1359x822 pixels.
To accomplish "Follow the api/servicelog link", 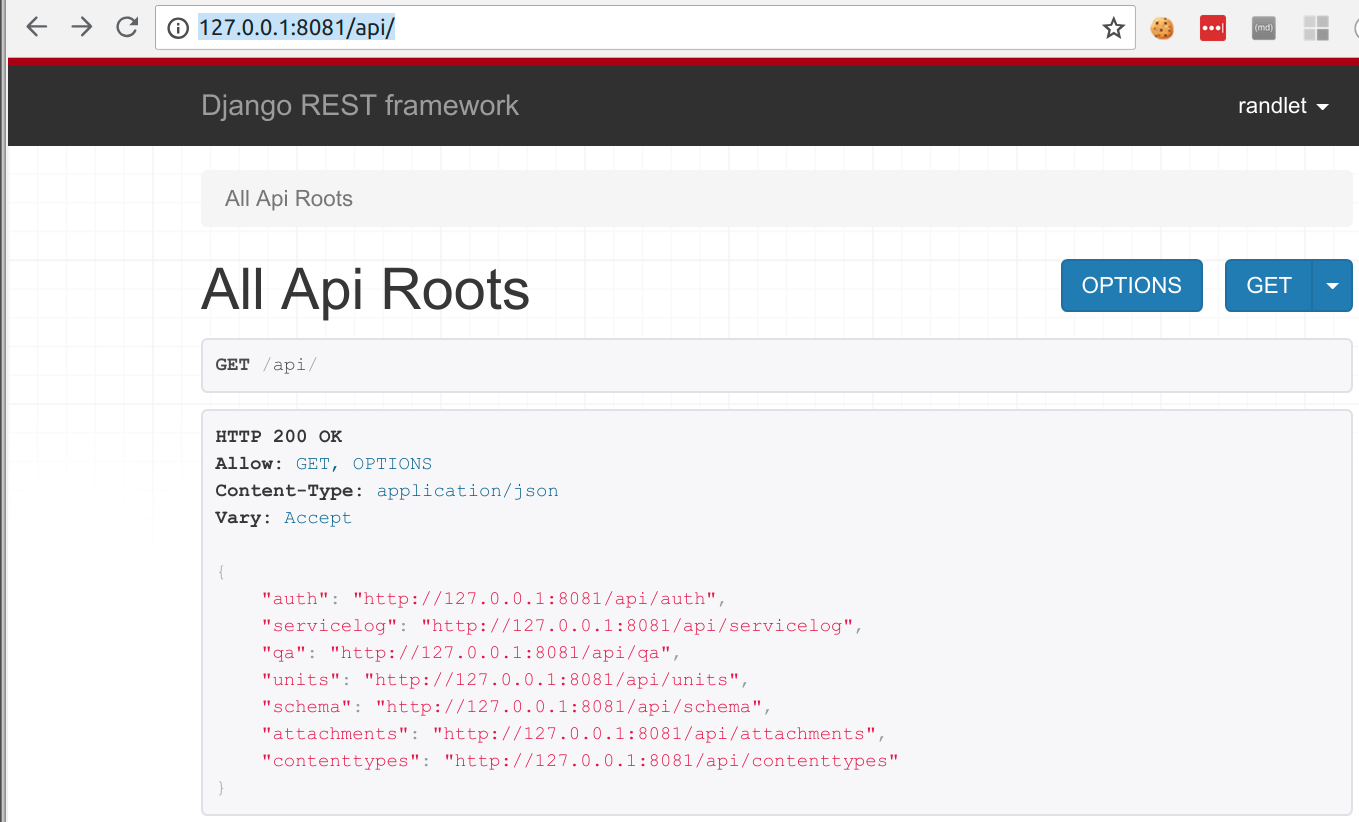I will [636, 626].
